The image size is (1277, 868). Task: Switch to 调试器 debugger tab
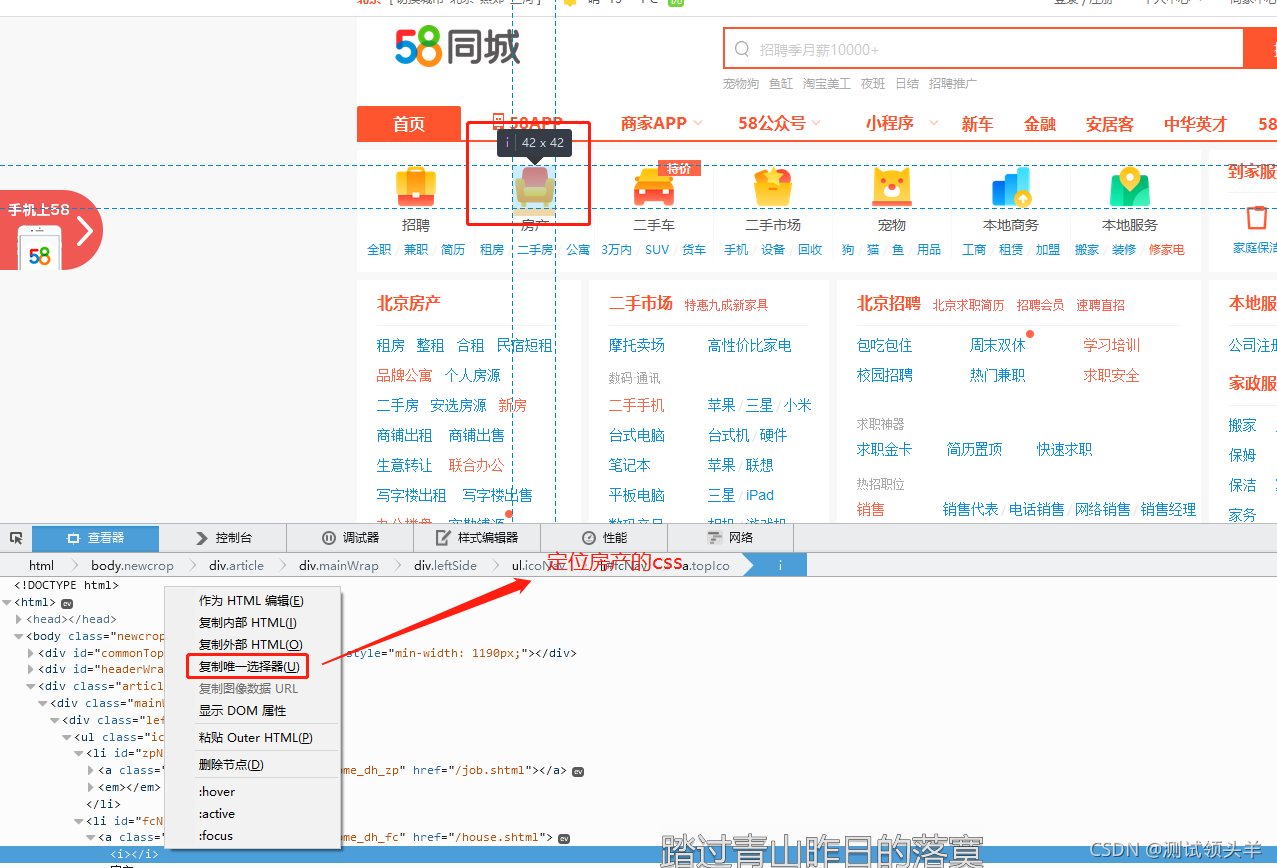click(x=350, y=538)
